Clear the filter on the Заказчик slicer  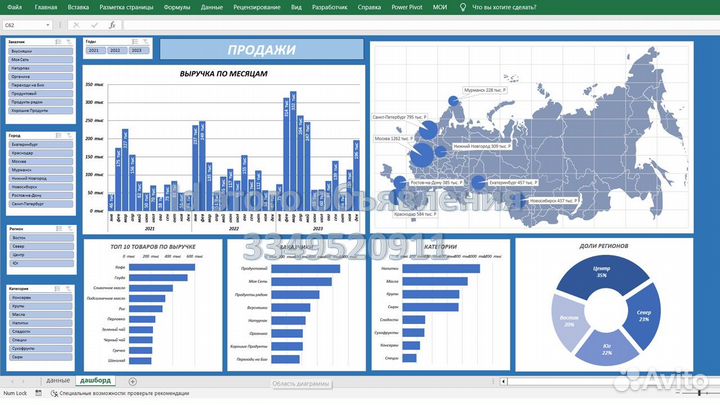(x=69, y=42)
